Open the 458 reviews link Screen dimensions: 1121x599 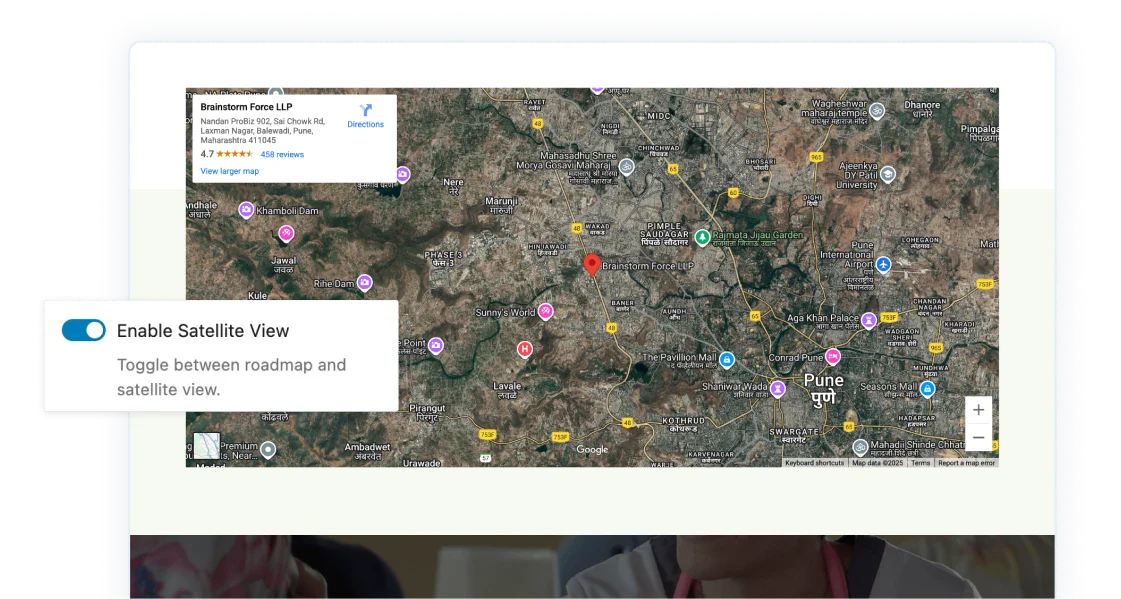[x=282, y=155]
